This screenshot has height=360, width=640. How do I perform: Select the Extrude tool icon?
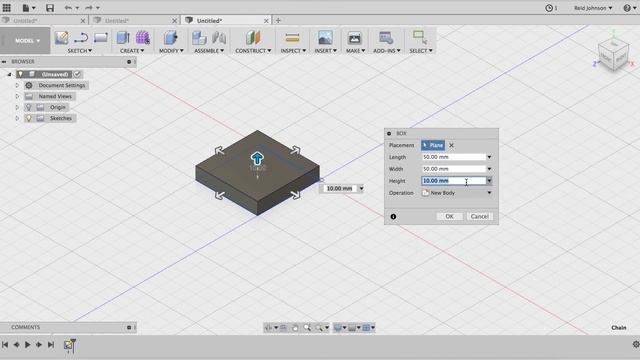pos(123,38)
